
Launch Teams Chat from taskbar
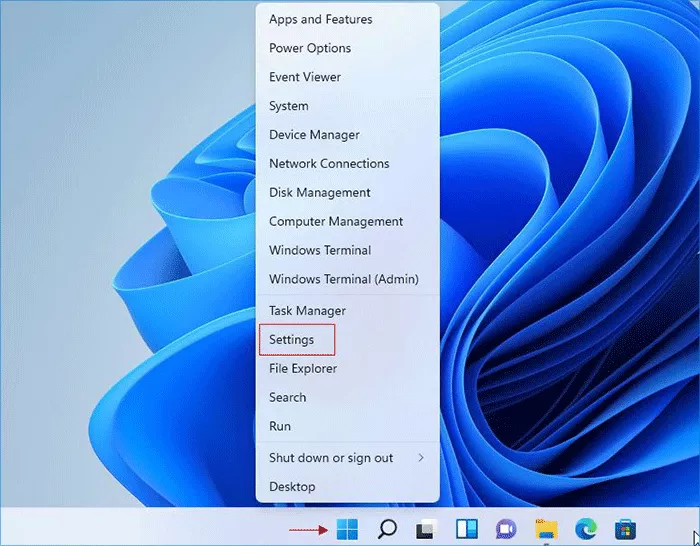click(506, 529)
